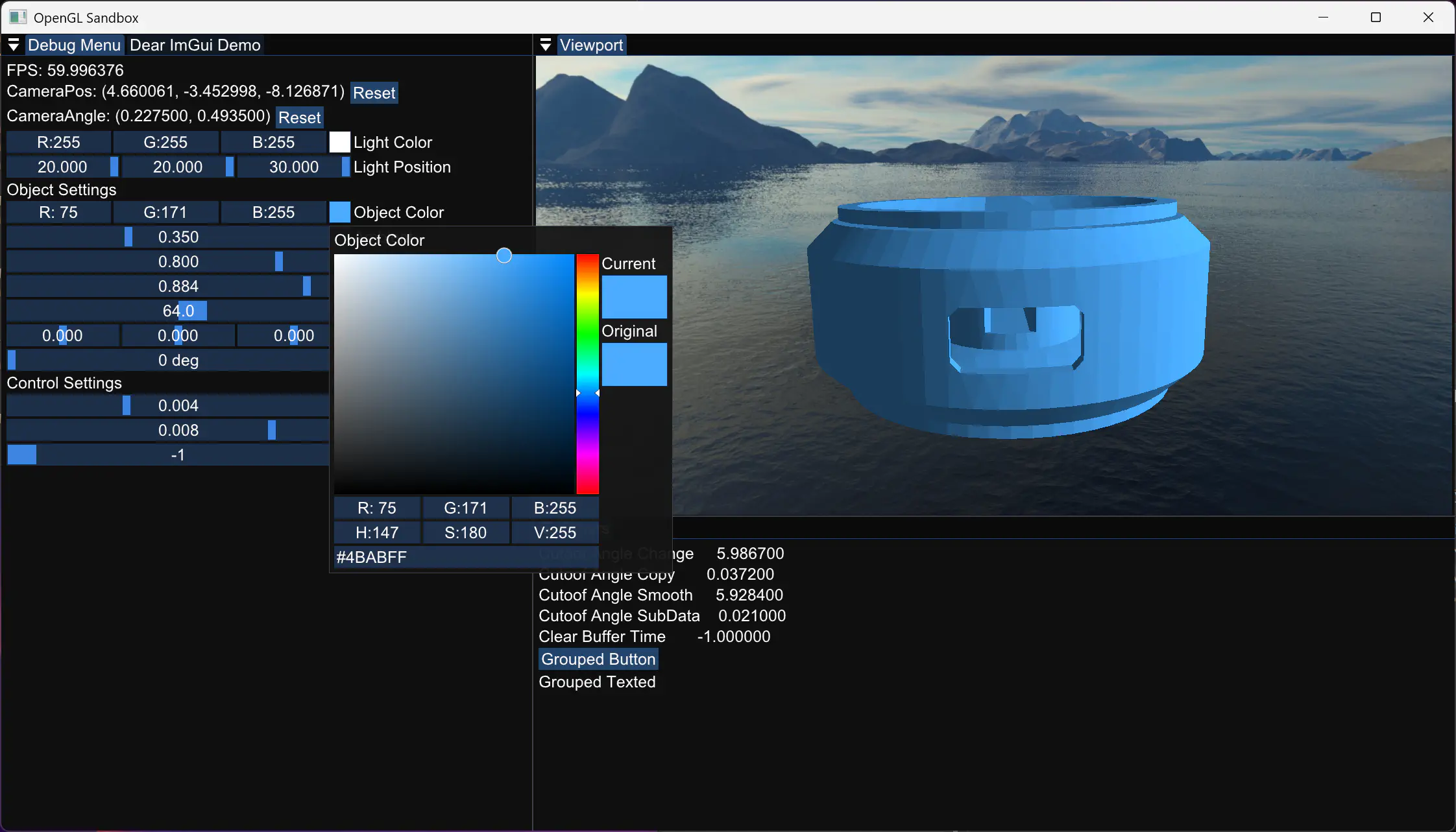Select the Debug Menu tab
Viewport: 1456px width, 832px height.
[74, 45]
